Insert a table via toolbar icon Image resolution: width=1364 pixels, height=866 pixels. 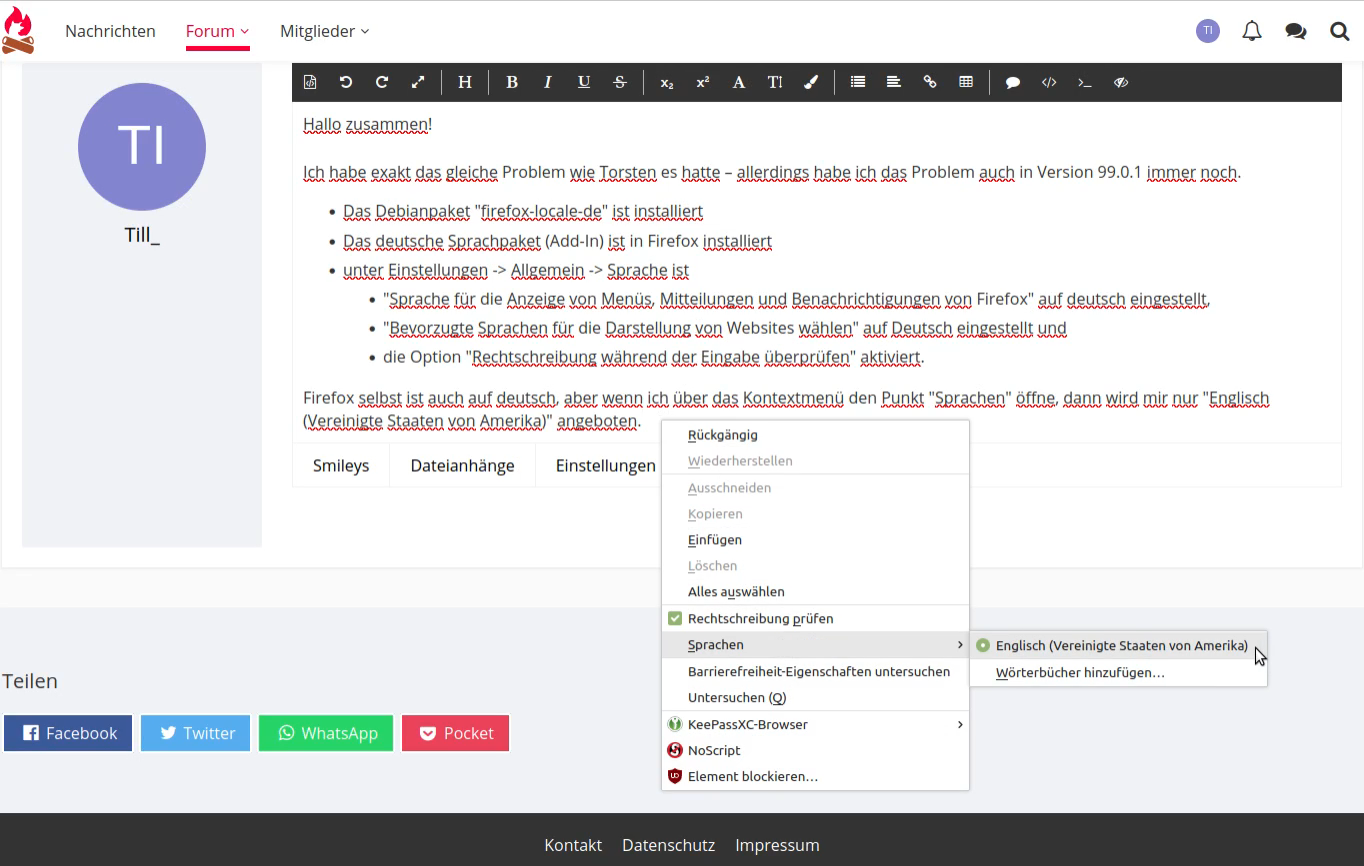coord(966,83)
